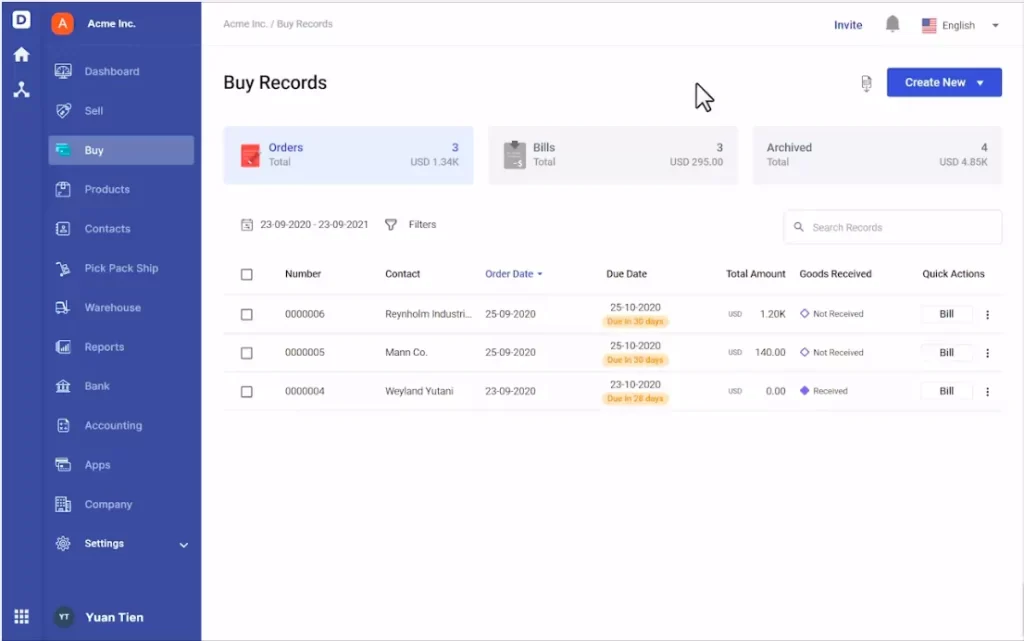Click the Due Date column header
The image size is (1024, 641).
point(626,274)
